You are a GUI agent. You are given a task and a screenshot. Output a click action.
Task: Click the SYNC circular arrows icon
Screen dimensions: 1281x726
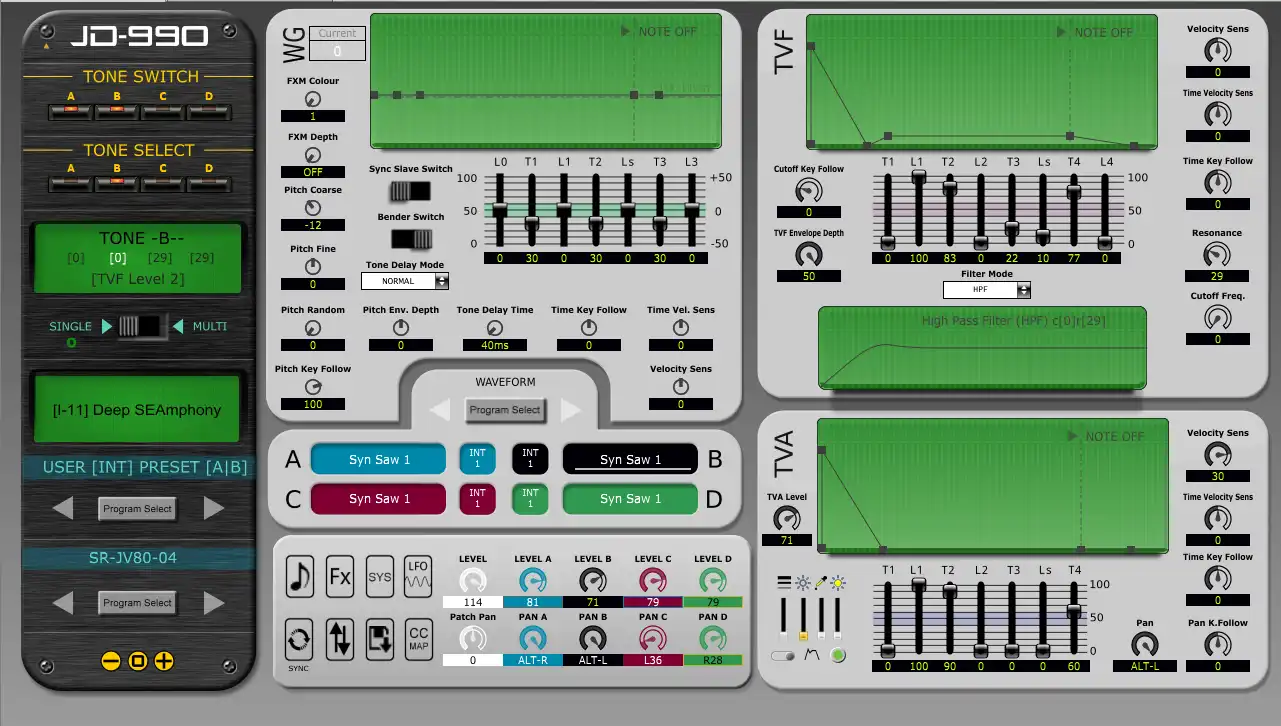tap(299, 638)
